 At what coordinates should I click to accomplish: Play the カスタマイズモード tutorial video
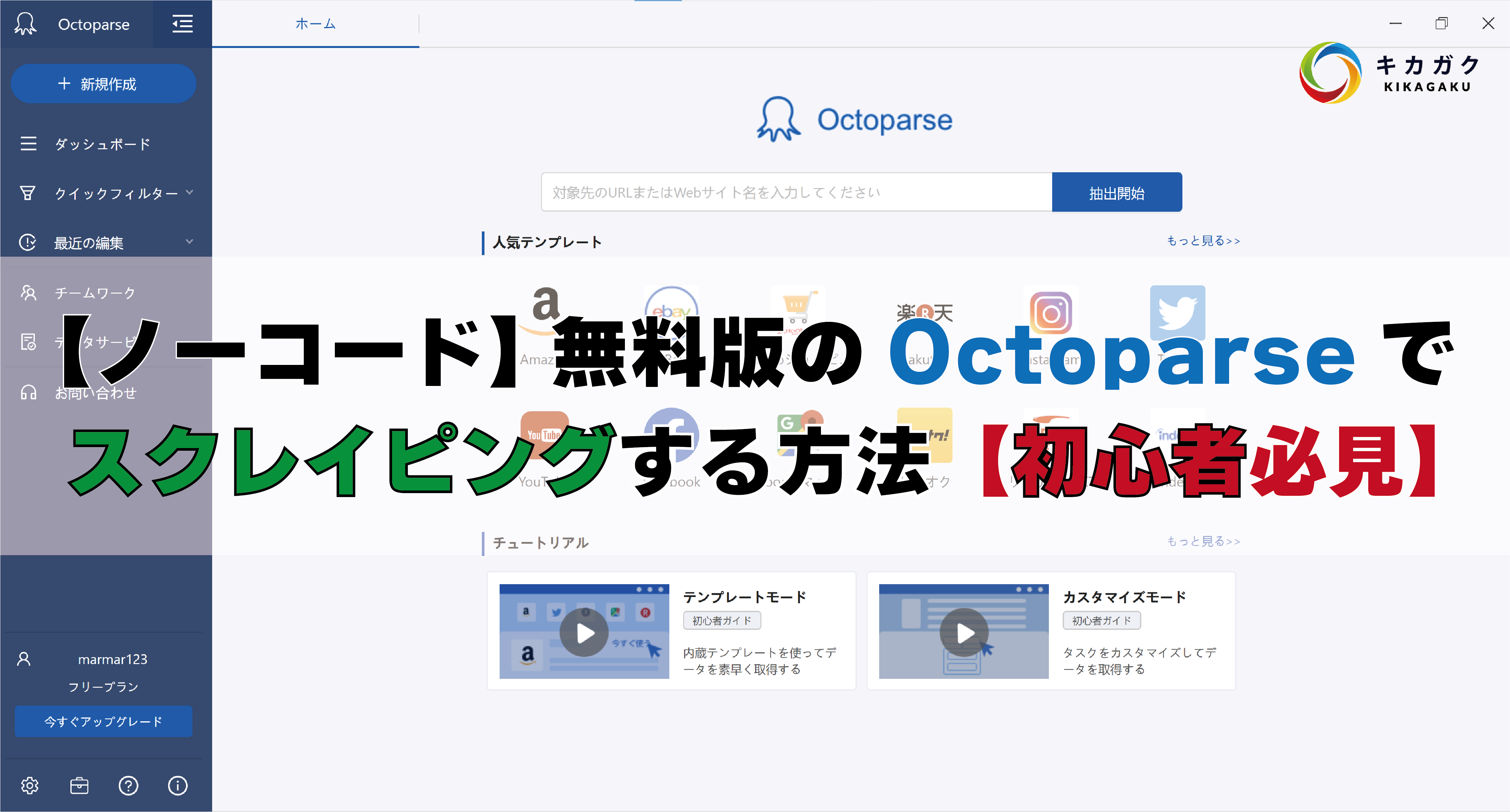964,632
